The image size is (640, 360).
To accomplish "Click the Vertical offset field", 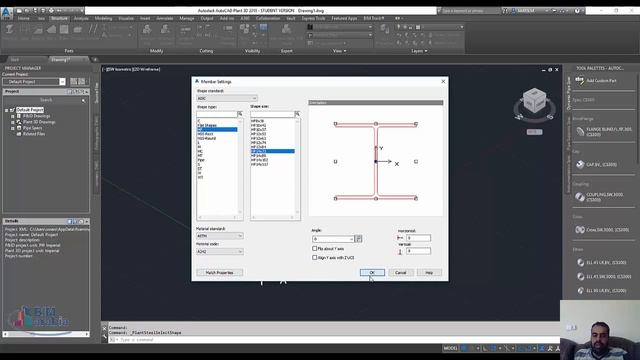I will point(418,251).
